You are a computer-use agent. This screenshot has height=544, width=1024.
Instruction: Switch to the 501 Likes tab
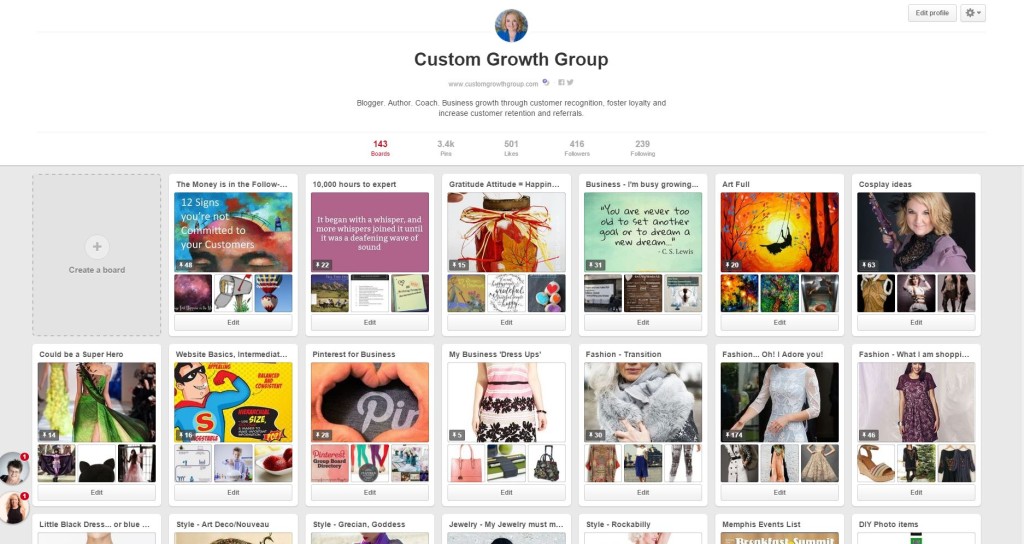pyautogui.click(x=511, y=148)
